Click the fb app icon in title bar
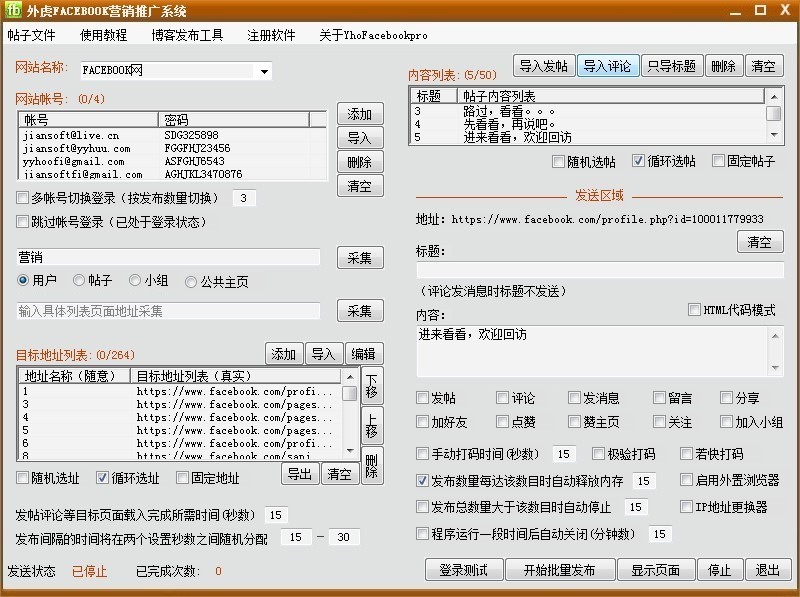The image size is (800, 597). [13, 9]
